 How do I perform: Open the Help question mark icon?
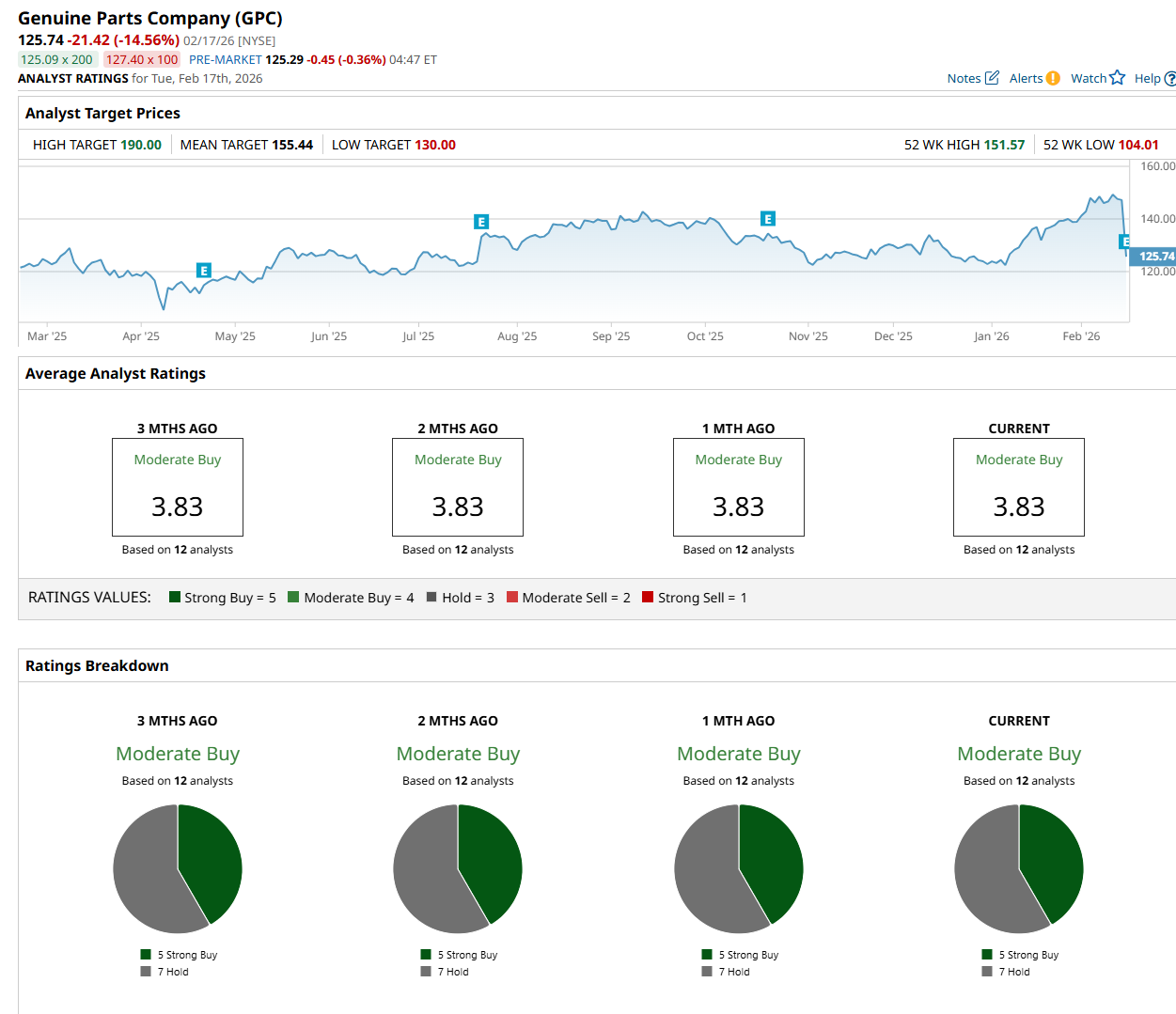pyautogui.click(x=1170, y=79)
